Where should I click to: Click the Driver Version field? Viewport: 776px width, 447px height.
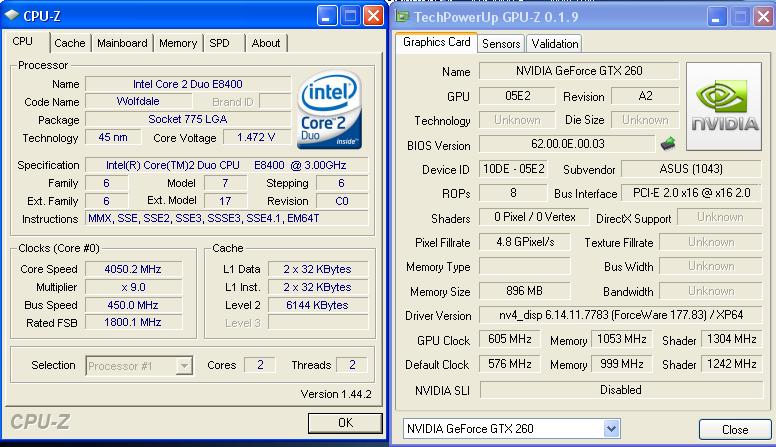[621, 315]
